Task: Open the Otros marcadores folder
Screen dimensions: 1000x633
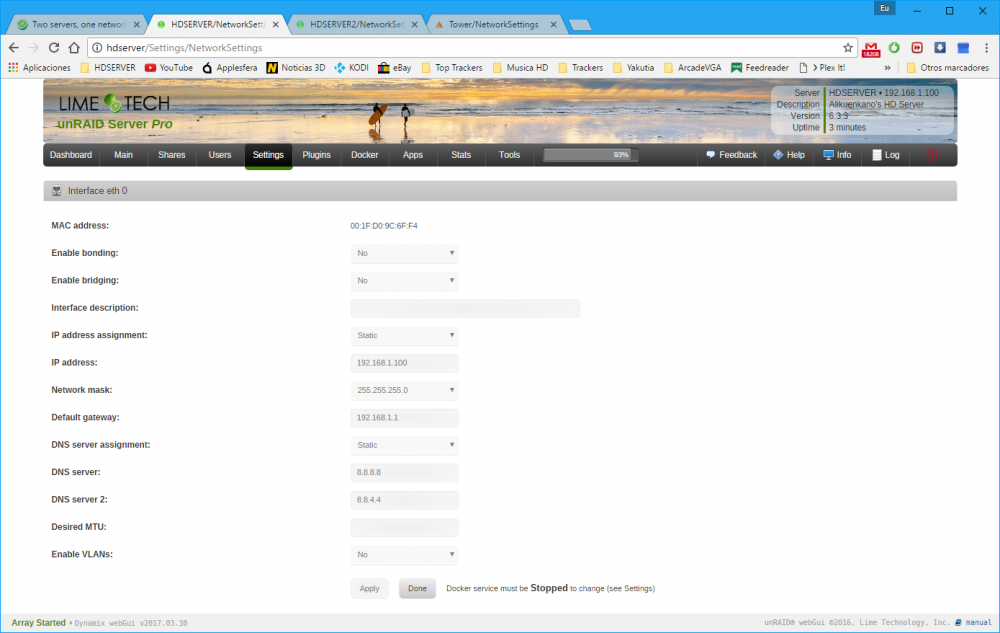Action: (948, 68)
